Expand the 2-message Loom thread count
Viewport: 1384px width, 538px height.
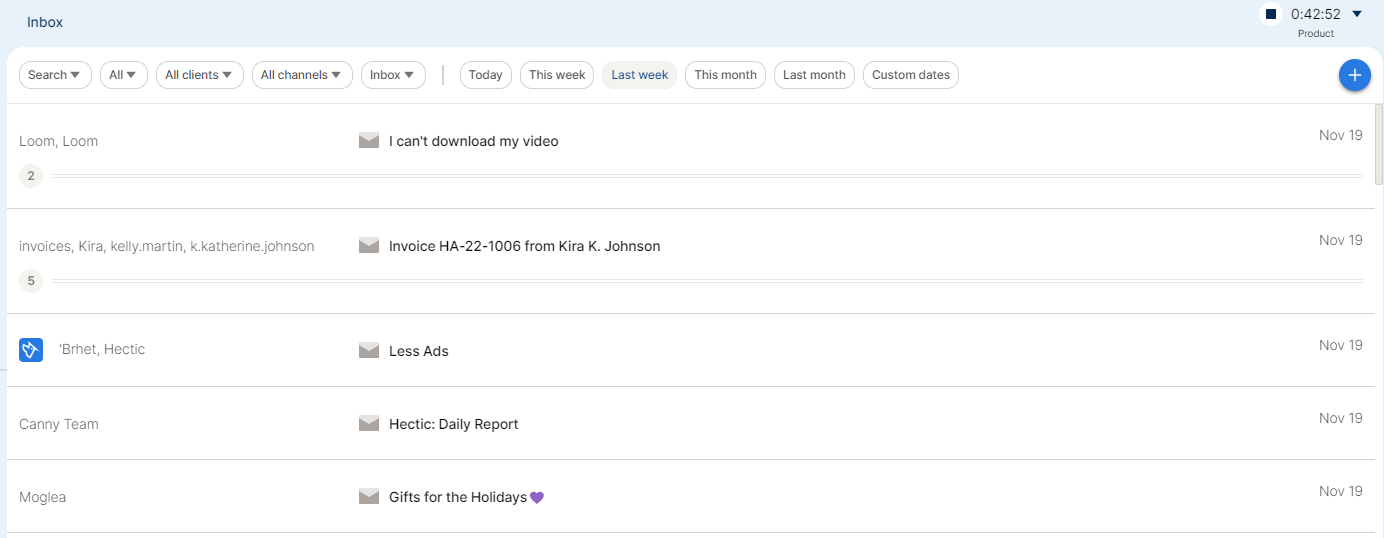(x=31, y=176)
